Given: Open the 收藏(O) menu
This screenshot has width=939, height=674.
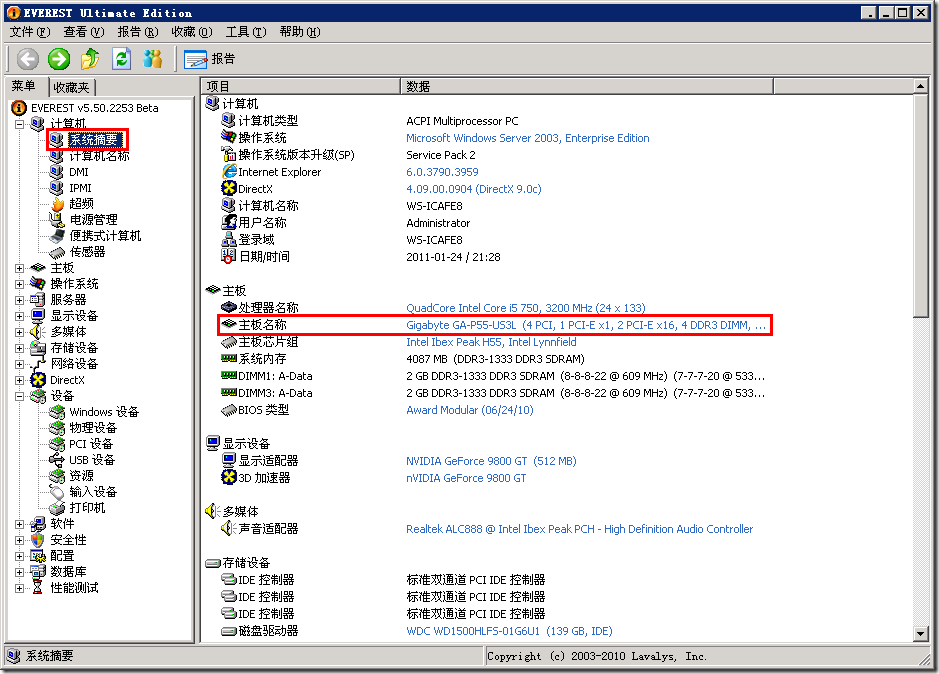Looking at the screenshot, I should coord(192,32).
